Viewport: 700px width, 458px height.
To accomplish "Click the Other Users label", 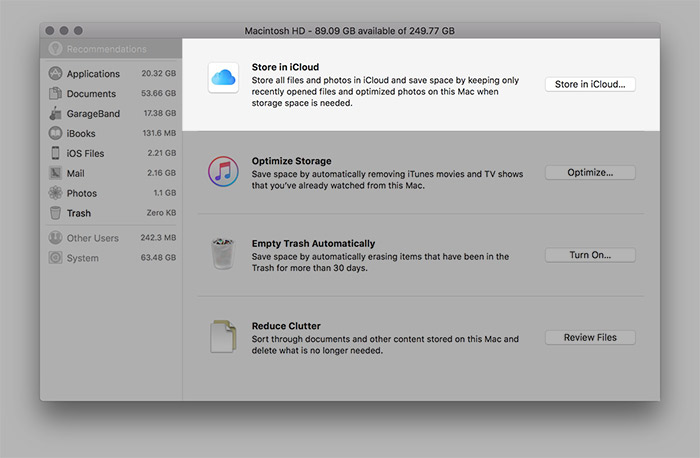I will coord(93,238).
